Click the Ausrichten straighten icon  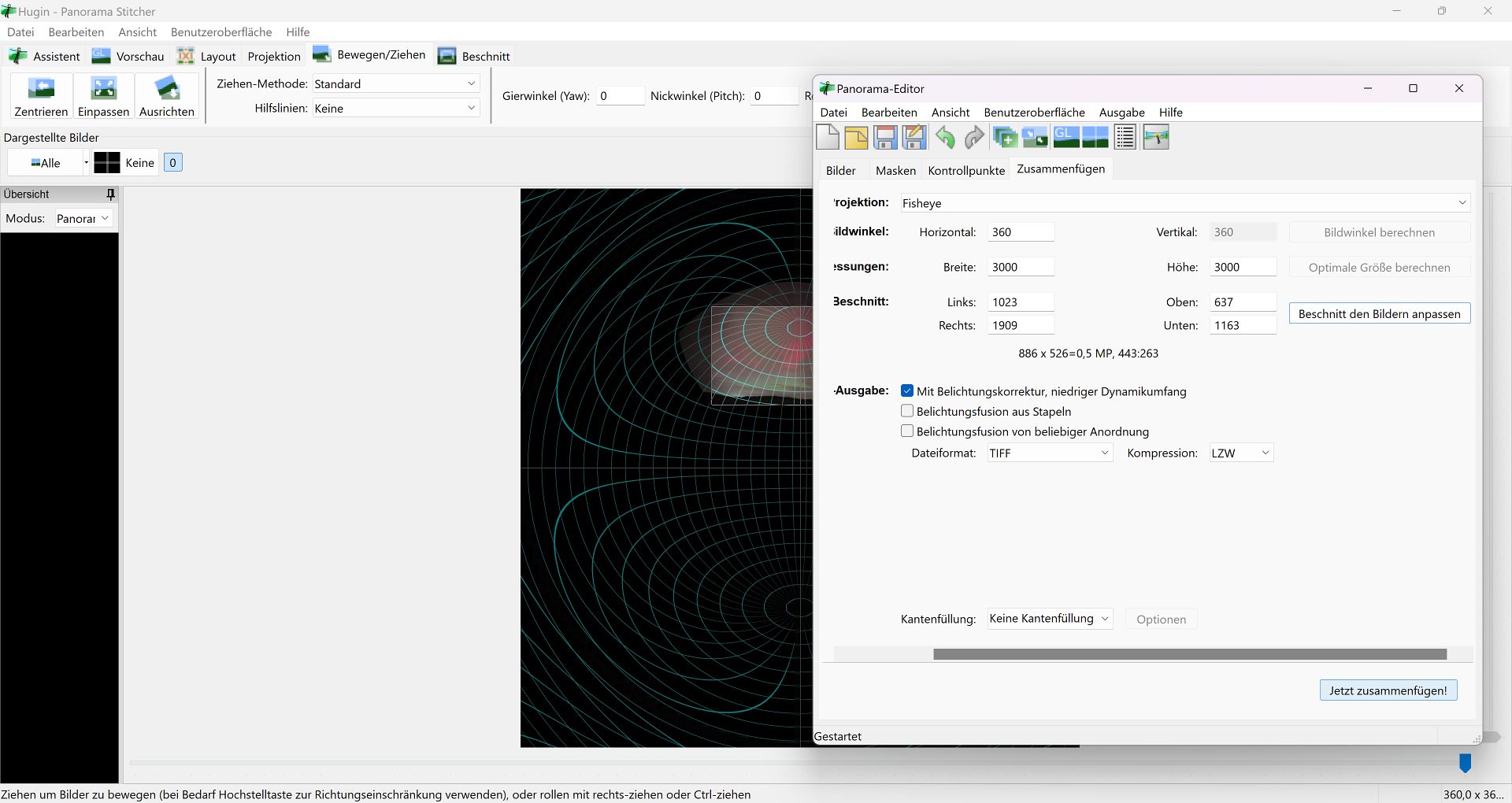pos(166,96)
